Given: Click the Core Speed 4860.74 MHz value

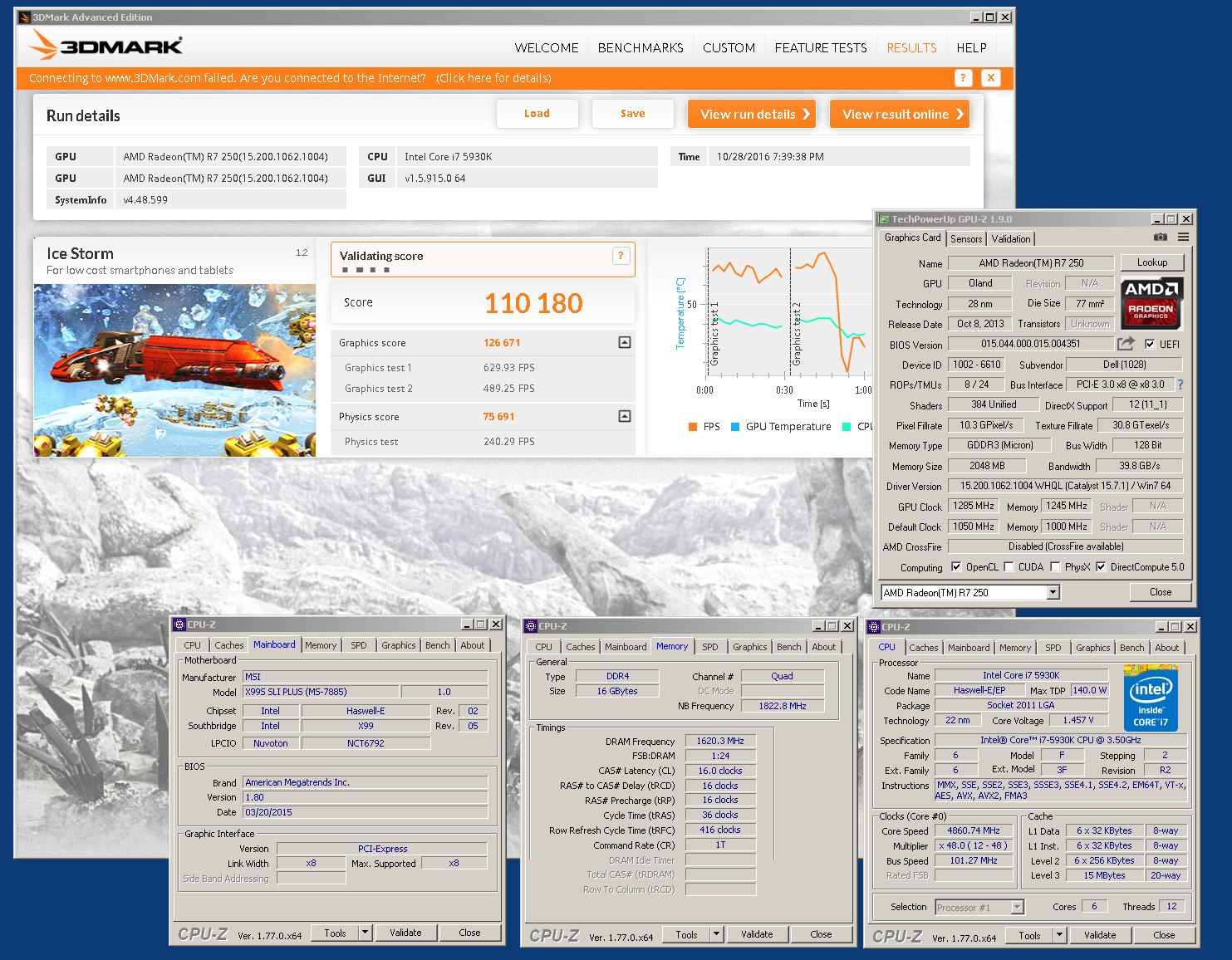Looking at the screenshot, I should [974, 830].
